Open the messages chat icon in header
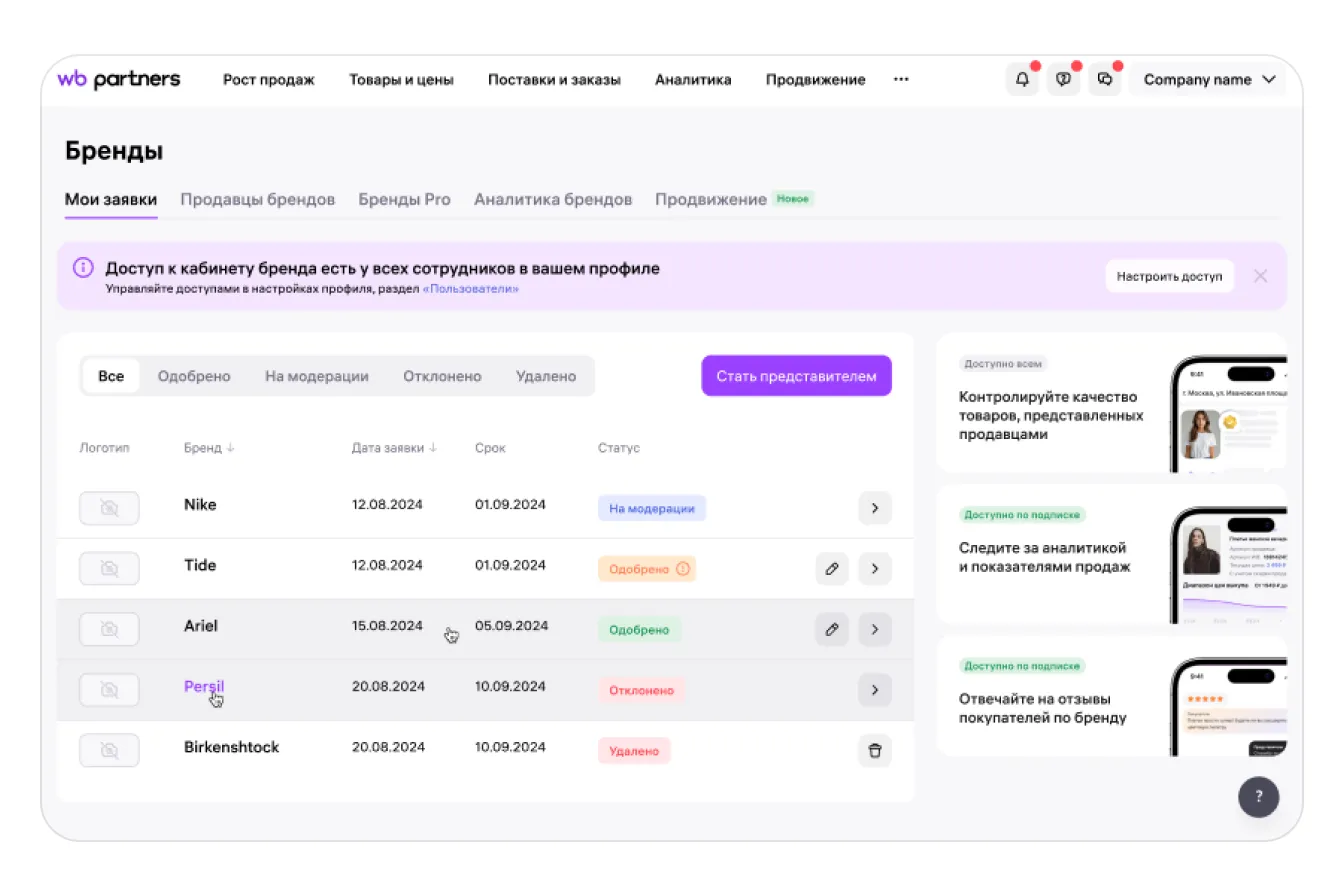 [1105, 80]
